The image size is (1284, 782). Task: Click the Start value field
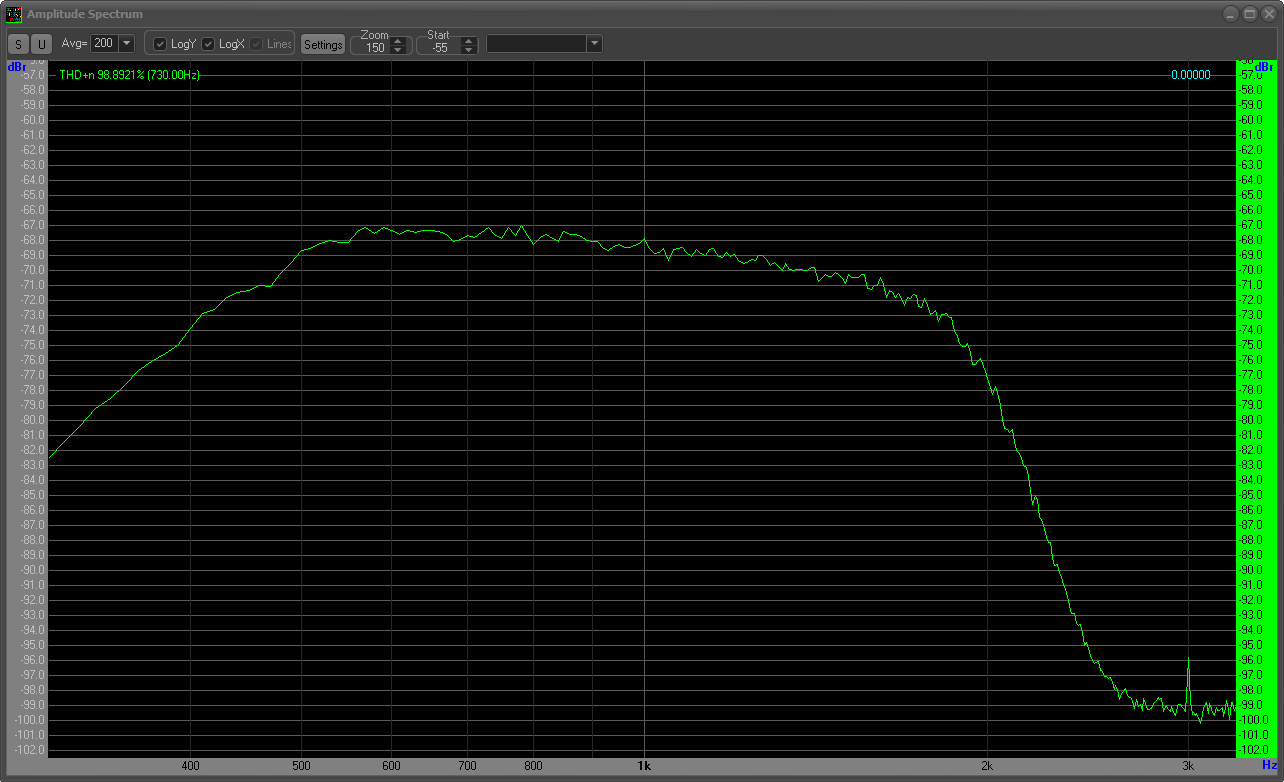tap(439, 48)
